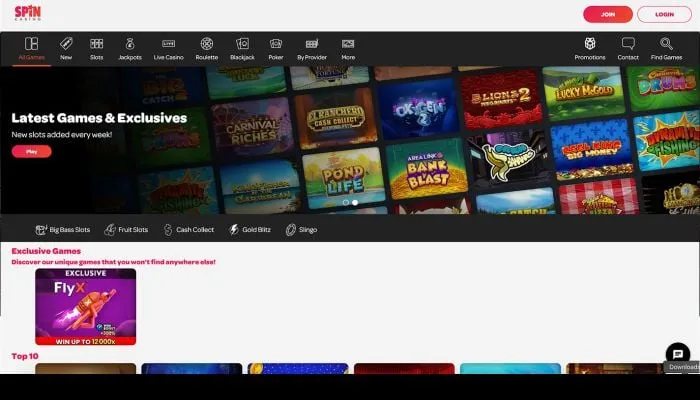Open the Bank Blast game tile
This screenshot has width=700, height=400.
pyautogui.click(x=427, y=168)
